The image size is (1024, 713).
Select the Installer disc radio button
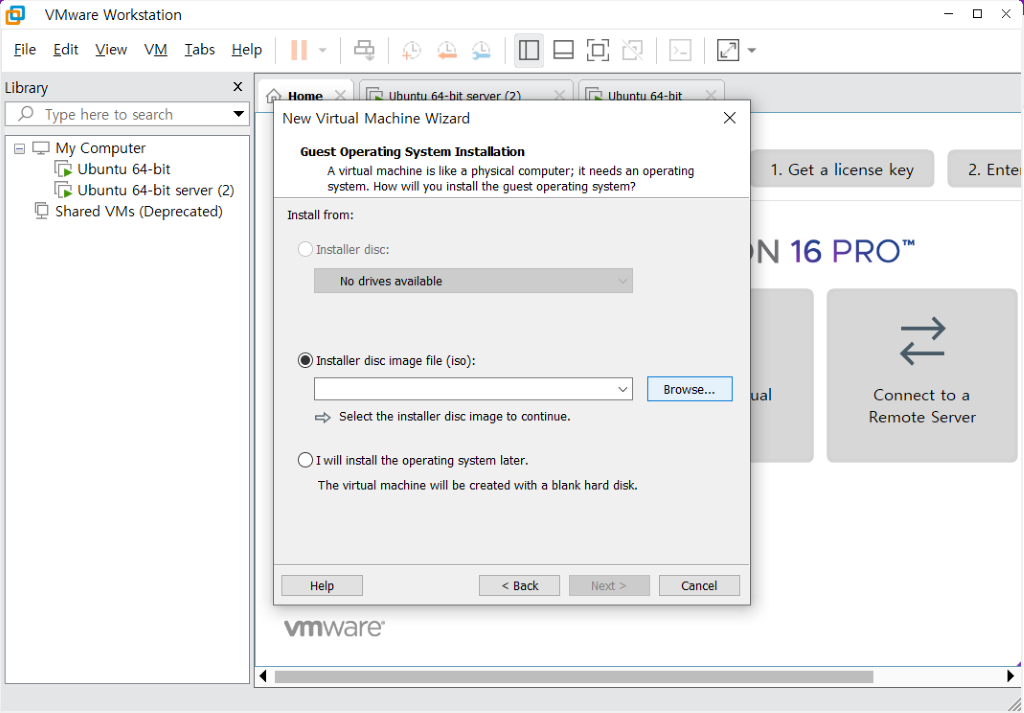tap(305, 249)
